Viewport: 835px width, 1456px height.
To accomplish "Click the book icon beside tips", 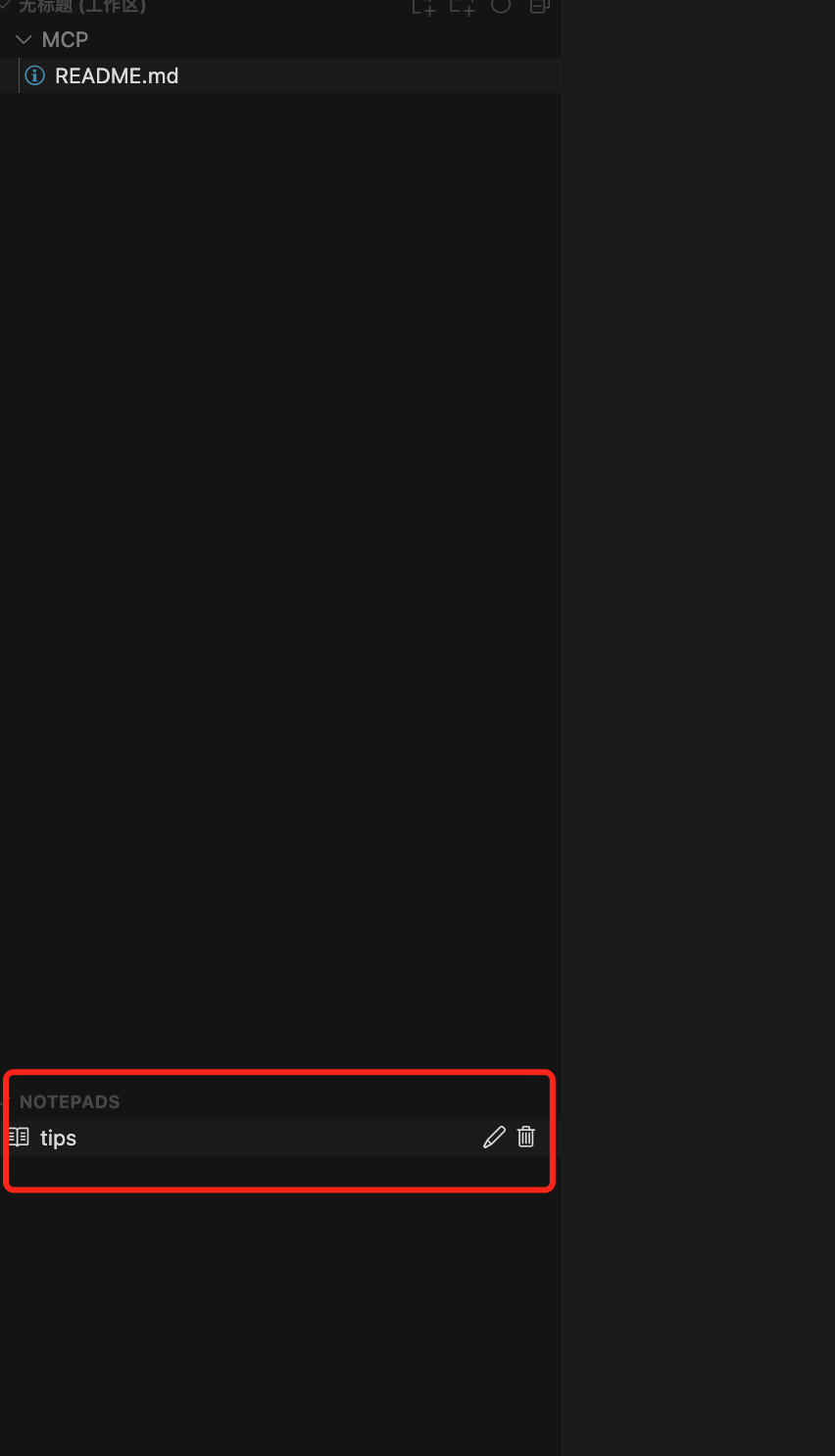I will (x=19, y=1138).
